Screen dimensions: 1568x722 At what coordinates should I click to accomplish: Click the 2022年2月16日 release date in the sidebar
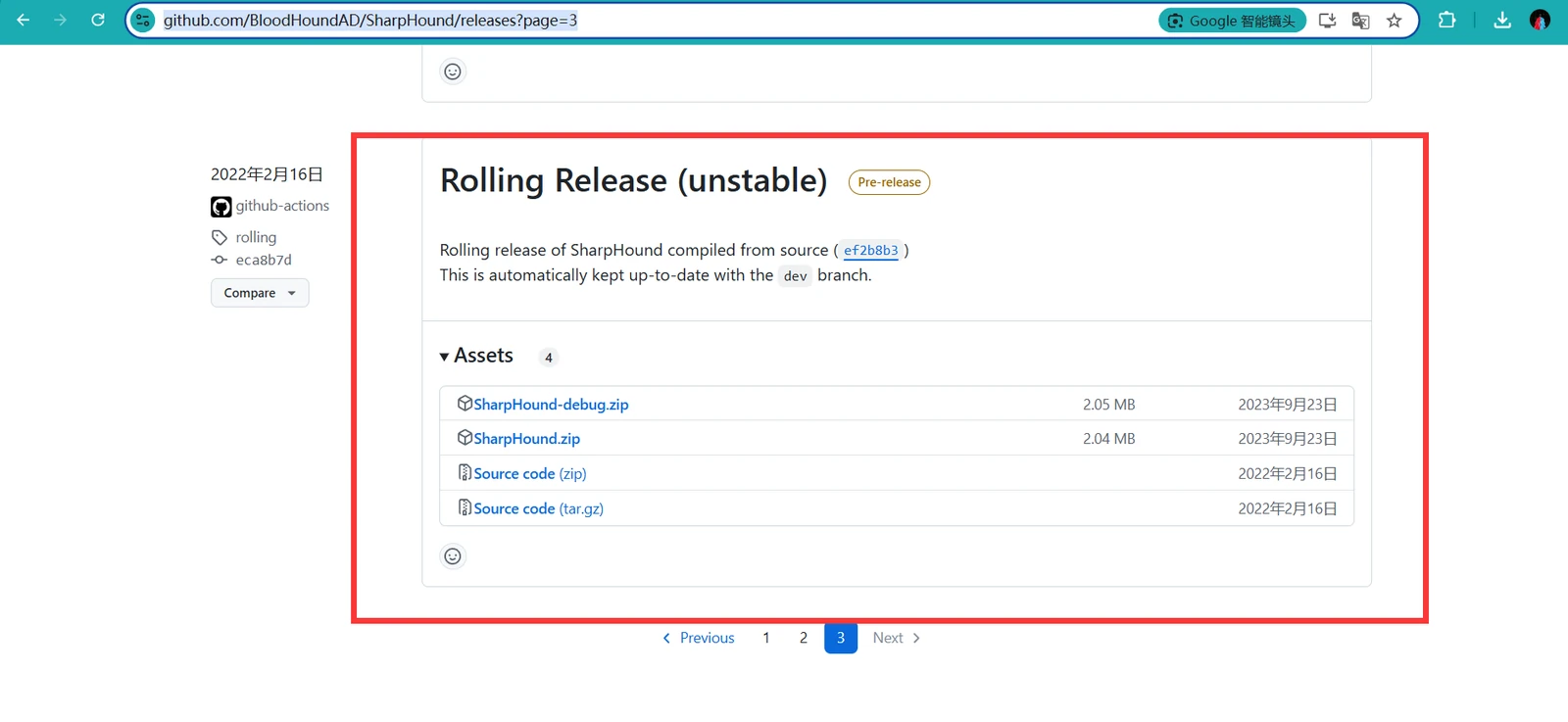coord(267,174)
